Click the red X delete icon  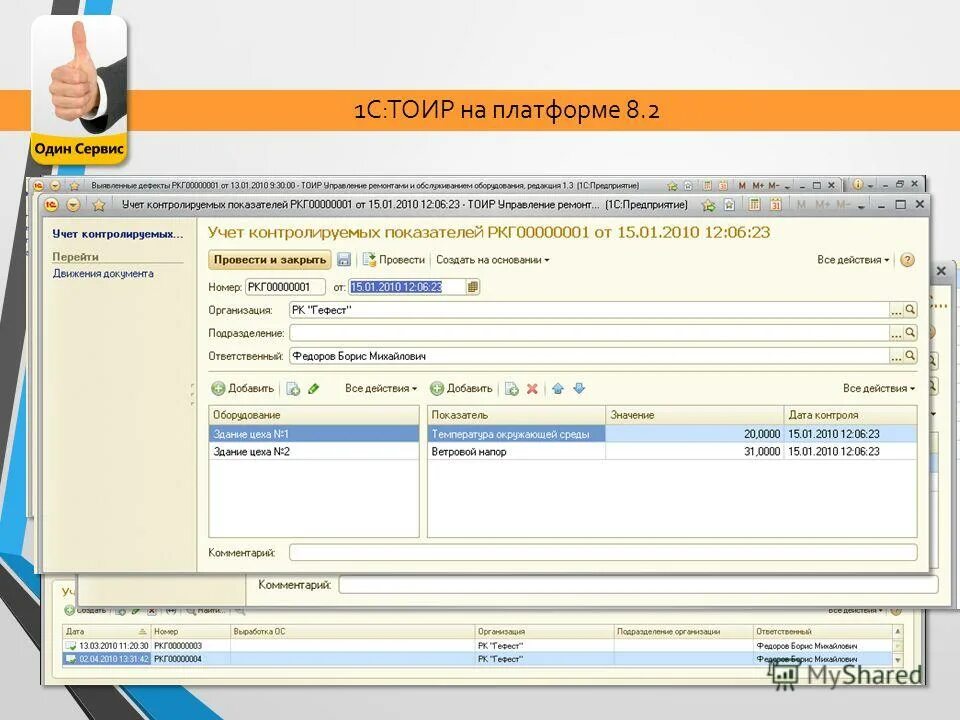point(532,389)
